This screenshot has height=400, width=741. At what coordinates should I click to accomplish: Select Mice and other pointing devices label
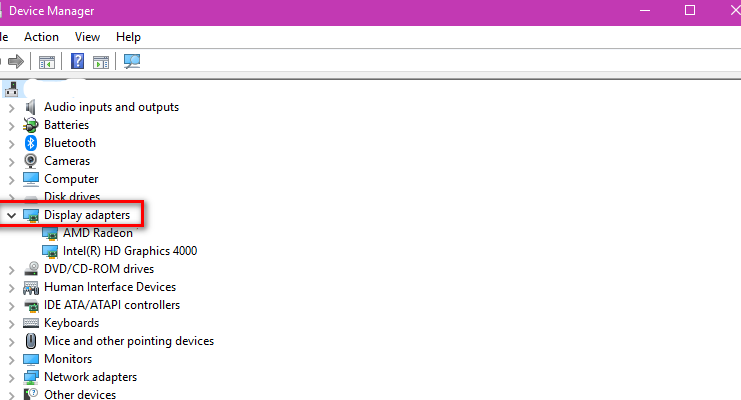pos(129,341)
